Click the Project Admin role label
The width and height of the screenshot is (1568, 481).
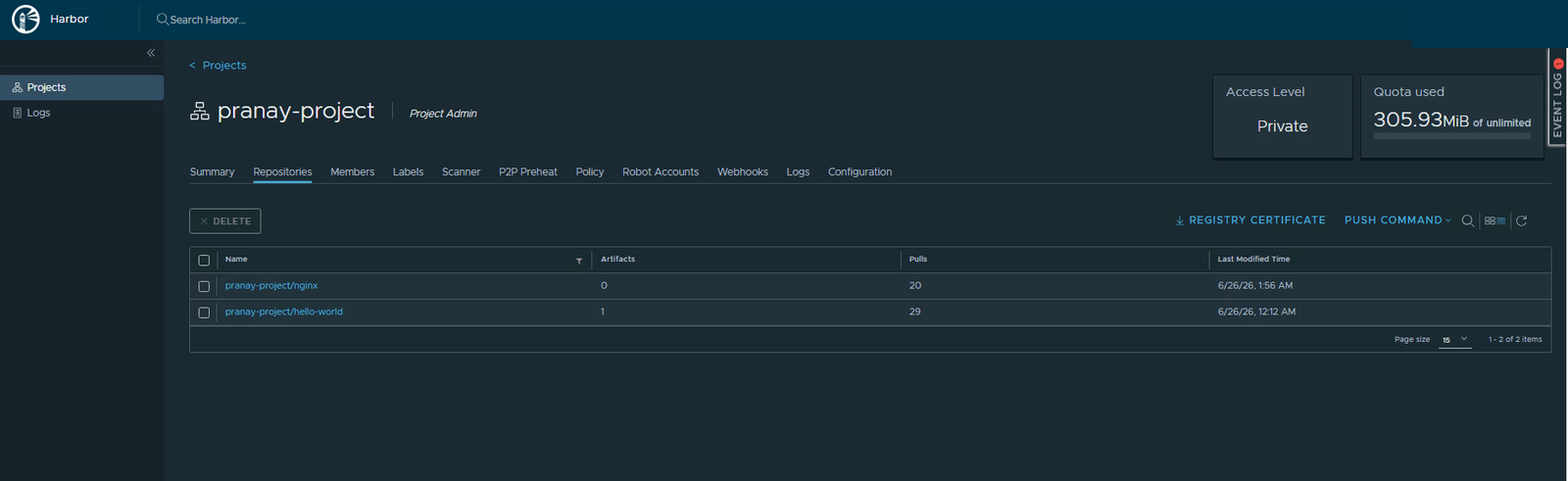coord(443,114)
